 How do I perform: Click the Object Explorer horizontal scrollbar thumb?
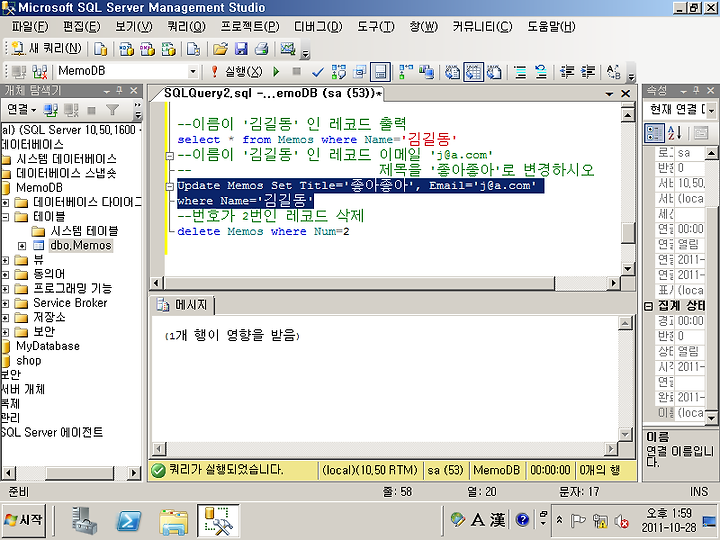(79, 472)
